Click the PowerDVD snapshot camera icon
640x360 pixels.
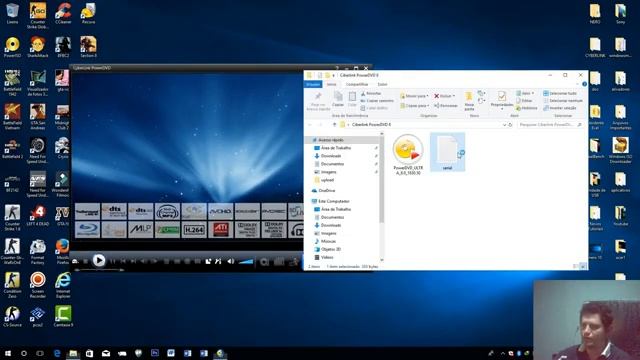[264, 262]
